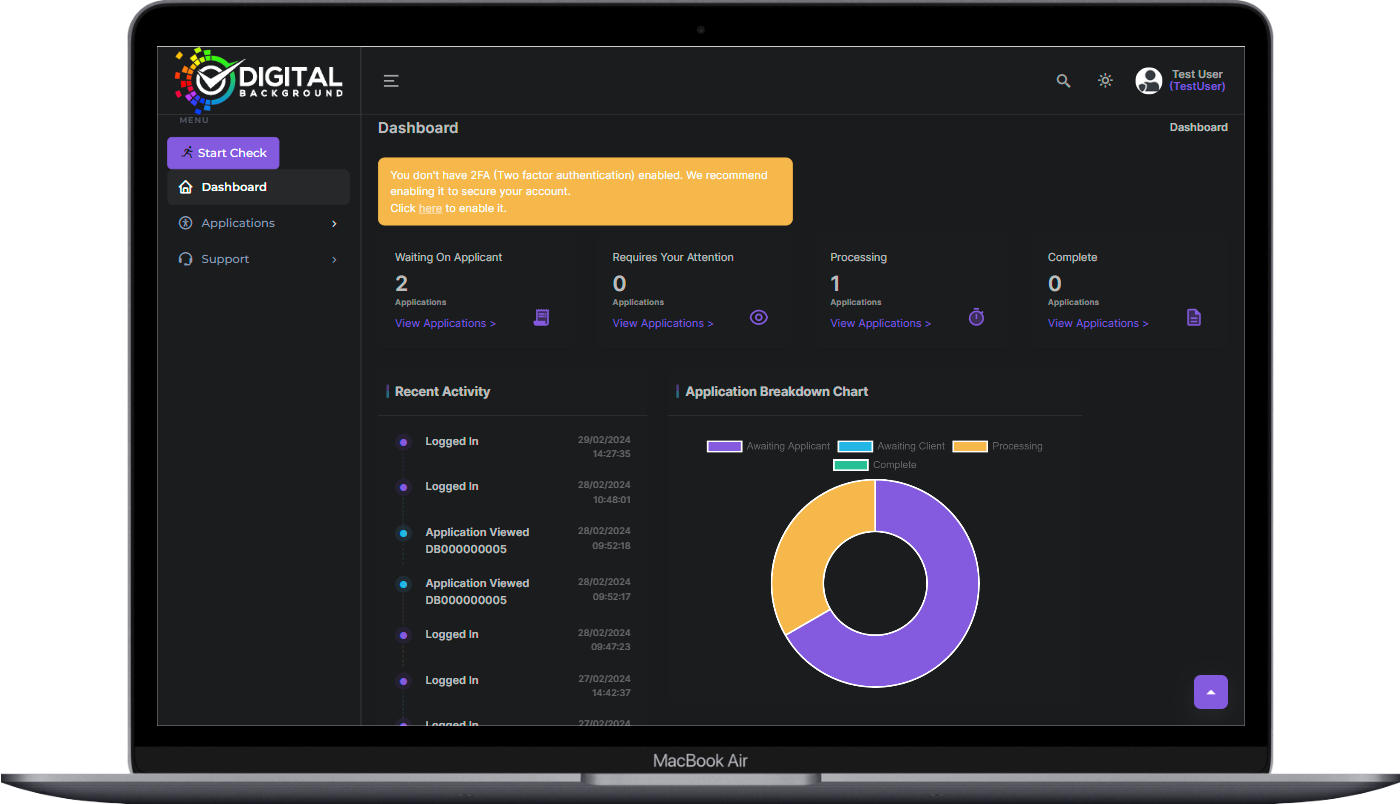Viewport: 1400px width, 804px height.
Task: Click the document icon in Waiting On Applicant
Action: pyautogui.click(x=541, y=317)
